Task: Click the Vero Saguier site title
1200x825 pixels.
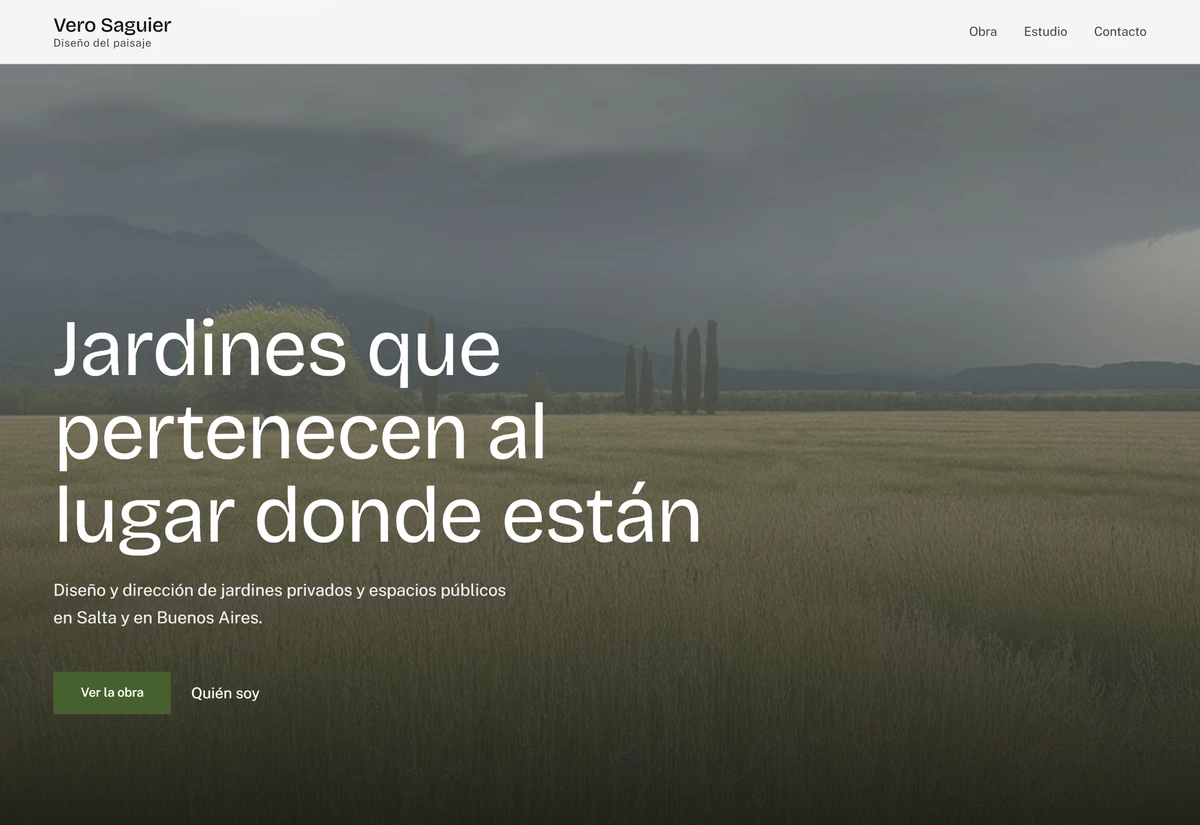Action: (112, 25)
